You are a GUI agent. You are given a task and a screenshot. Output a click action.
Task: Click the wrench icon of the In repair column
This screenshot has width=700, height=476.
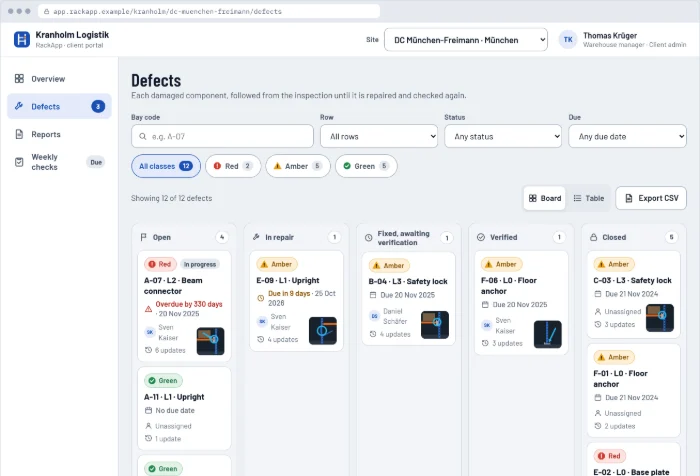coord(256,237)
